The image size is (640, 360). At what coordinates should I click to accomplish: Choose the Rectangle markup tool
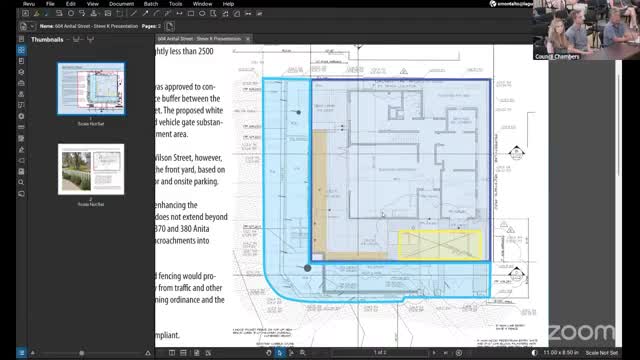(191, 13)
